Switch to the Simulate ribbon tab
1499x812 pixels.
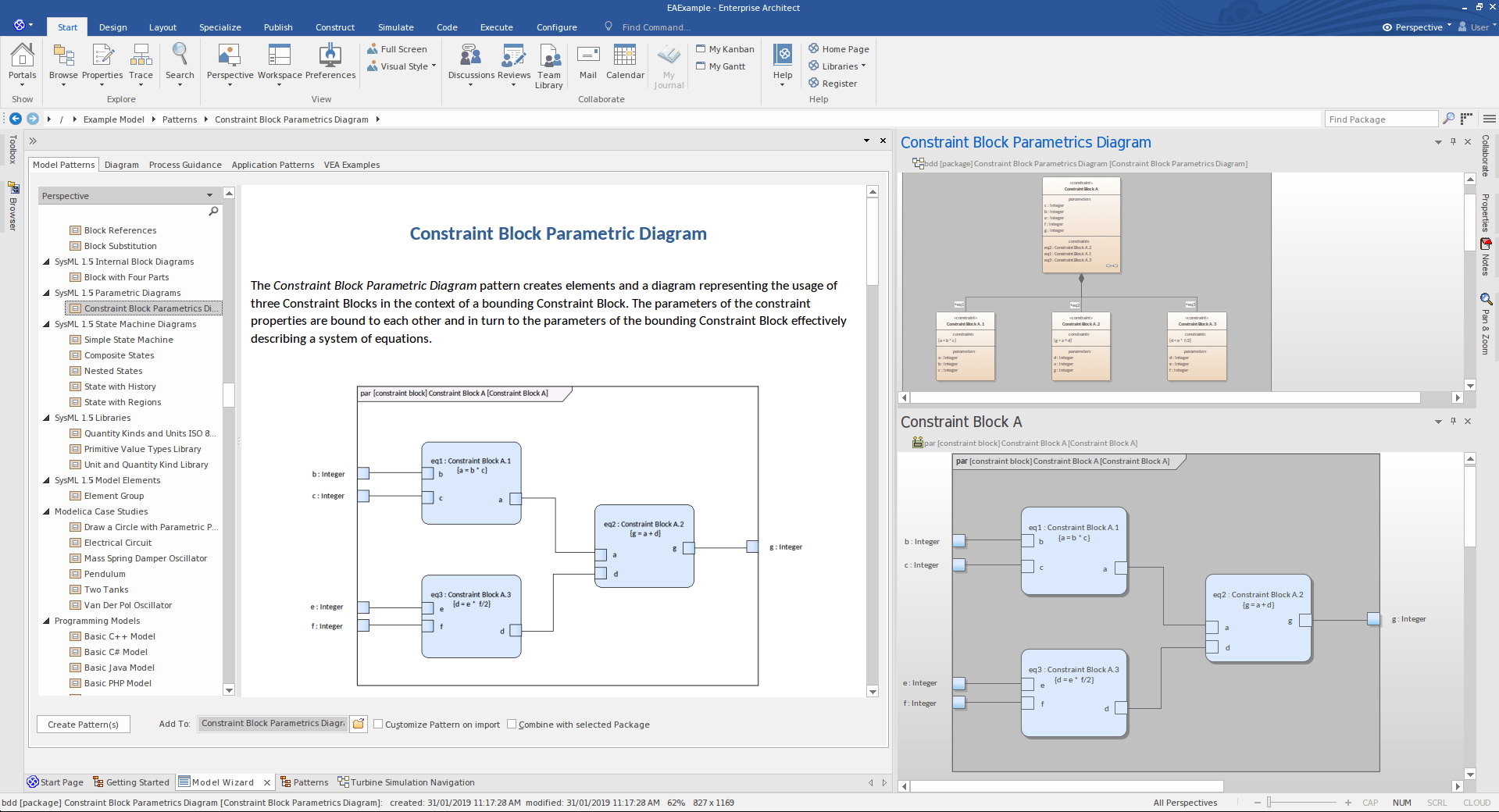point(395,27)
